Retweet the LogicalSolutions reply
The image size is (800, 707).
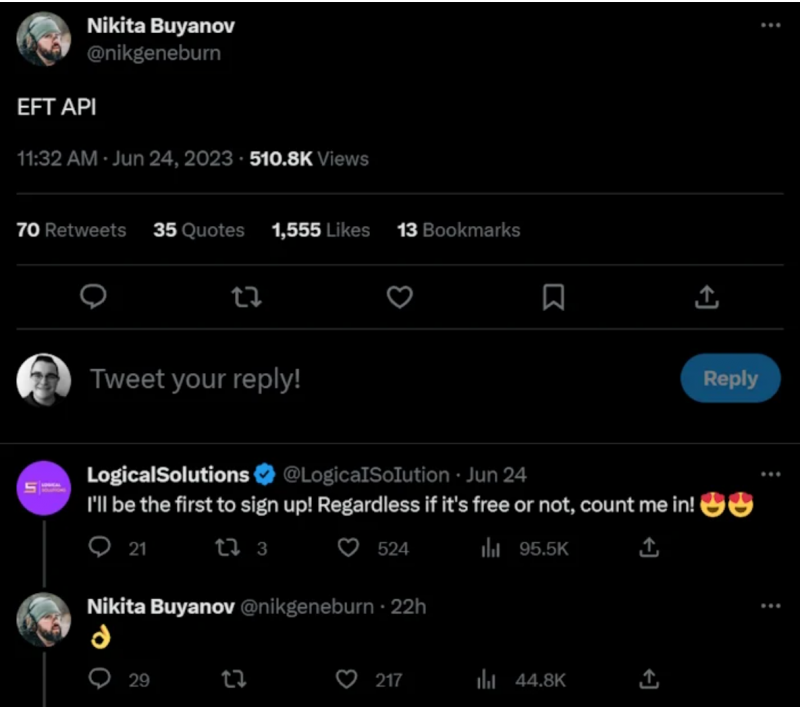pos(227,548)
